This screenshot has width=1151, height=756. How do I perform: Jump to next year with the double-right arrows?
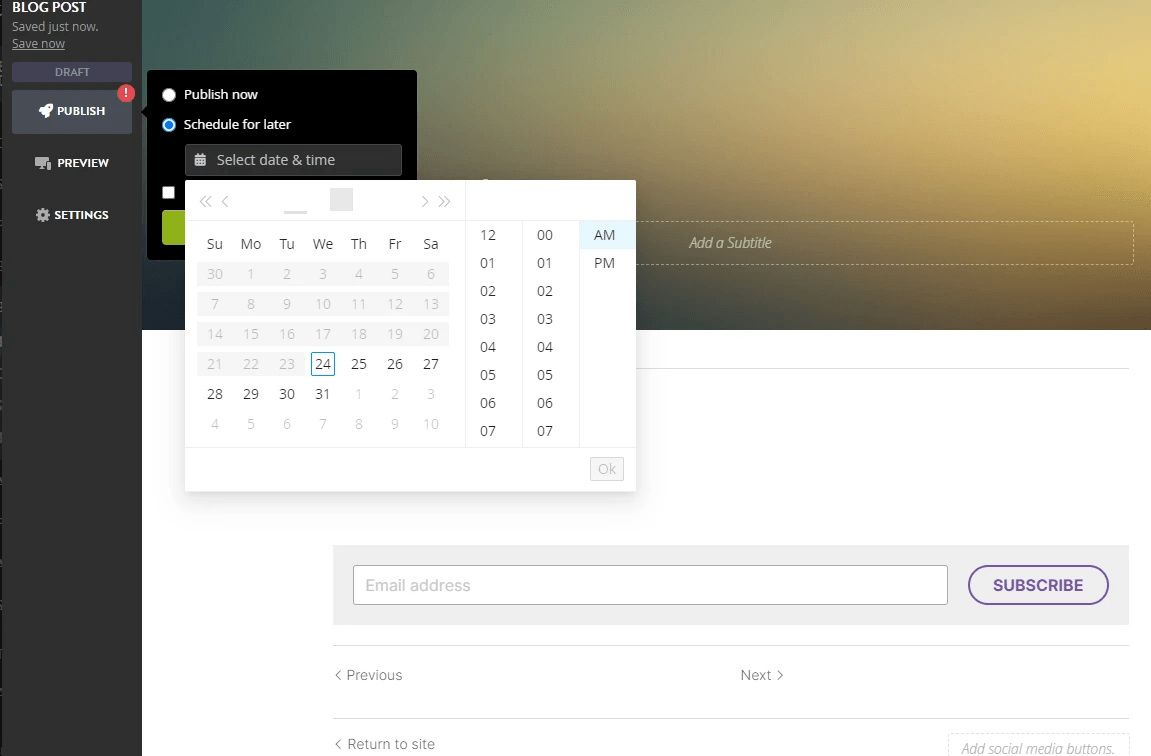(444, 199)
